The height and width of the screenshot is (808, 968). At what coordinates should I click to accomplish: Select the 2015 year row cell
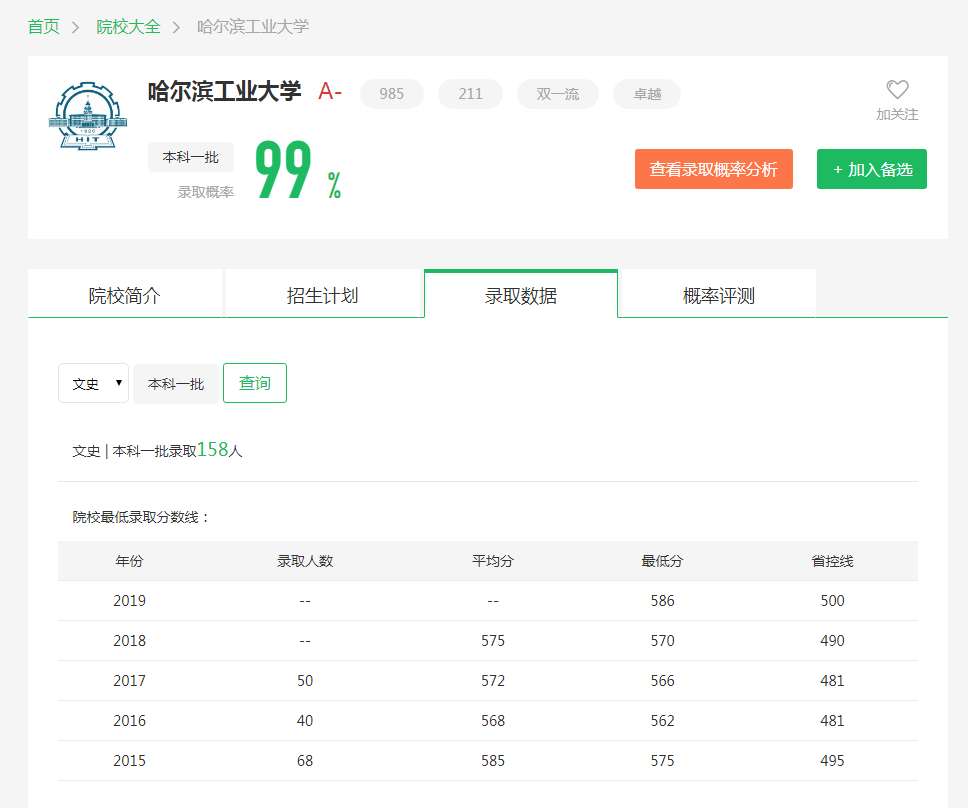click(130, 761)
